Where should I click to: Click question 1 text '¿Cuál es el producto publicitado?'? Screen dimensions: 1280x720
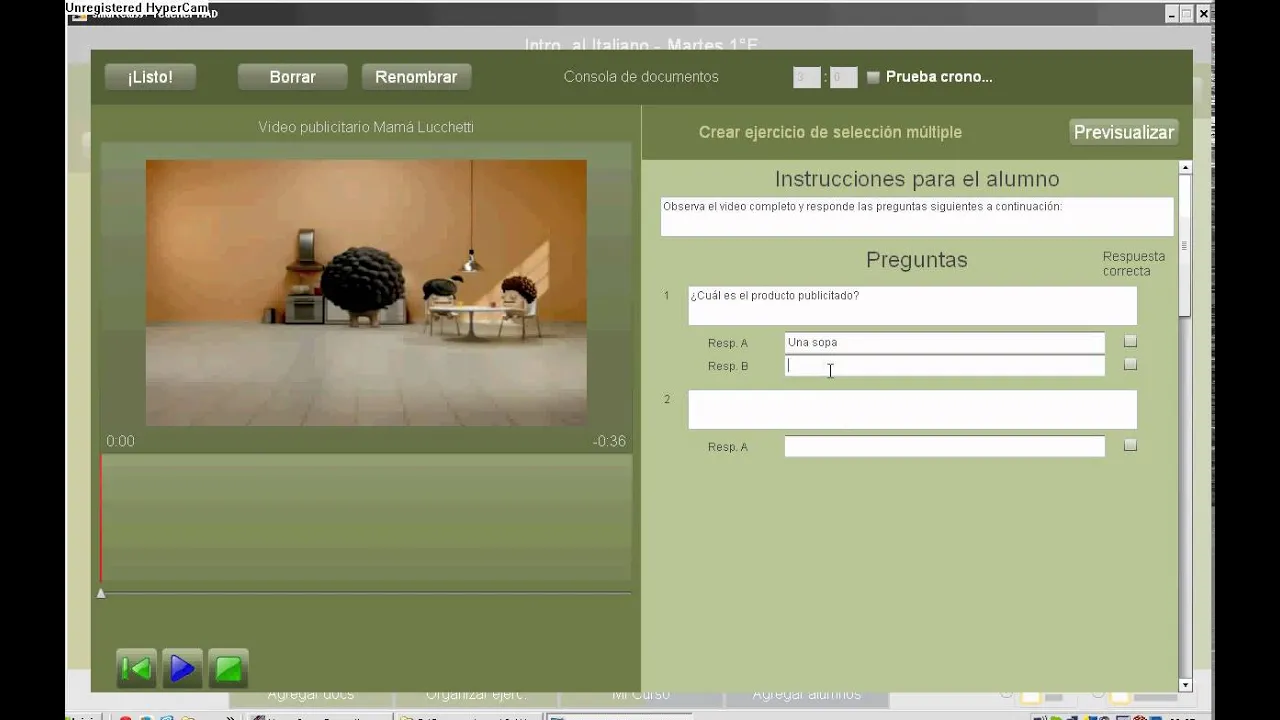[x=774, y=296]
